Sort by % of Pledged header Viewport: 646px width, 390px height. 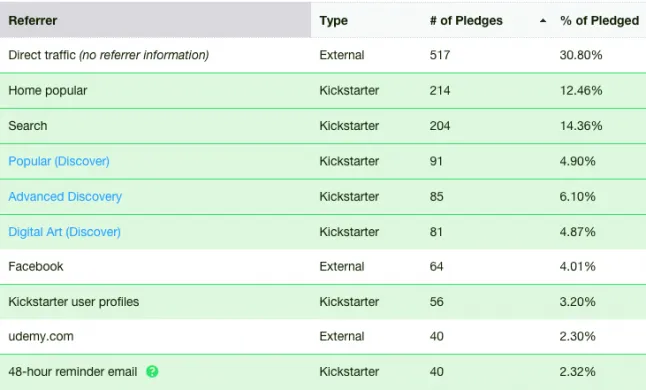point(599,21)
